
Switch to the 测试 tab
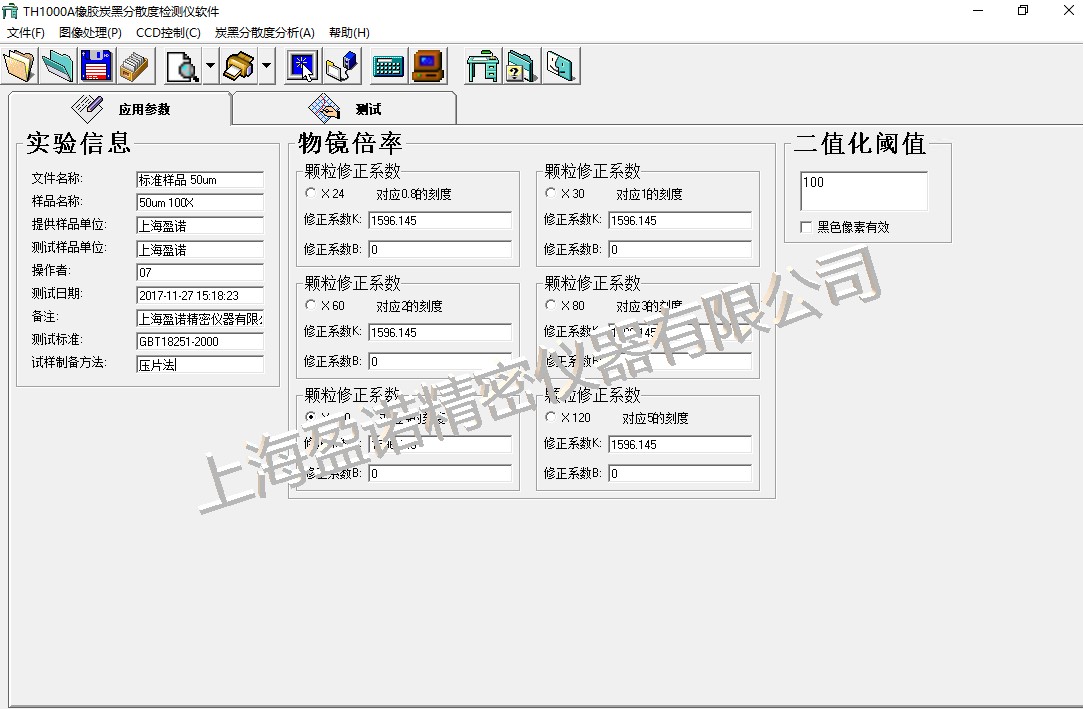click(345, 109)
